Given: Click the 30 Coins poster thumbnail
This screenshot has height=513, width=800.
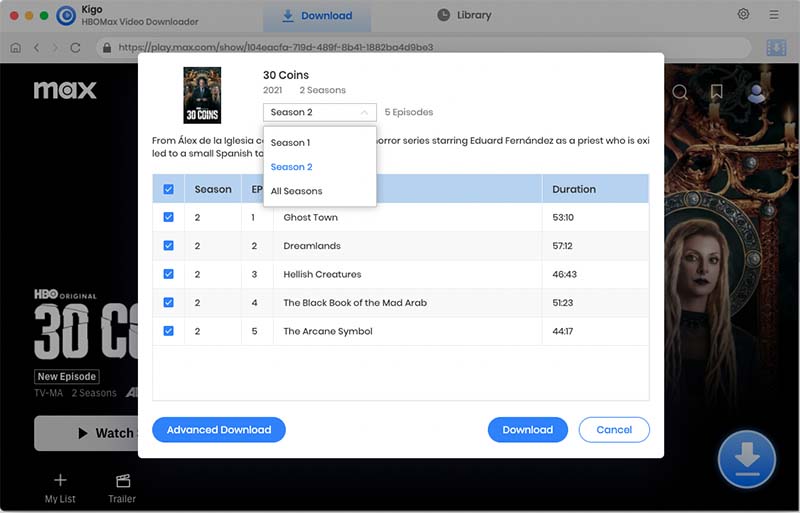Looking at the screenshot, I should coord(202,95).
